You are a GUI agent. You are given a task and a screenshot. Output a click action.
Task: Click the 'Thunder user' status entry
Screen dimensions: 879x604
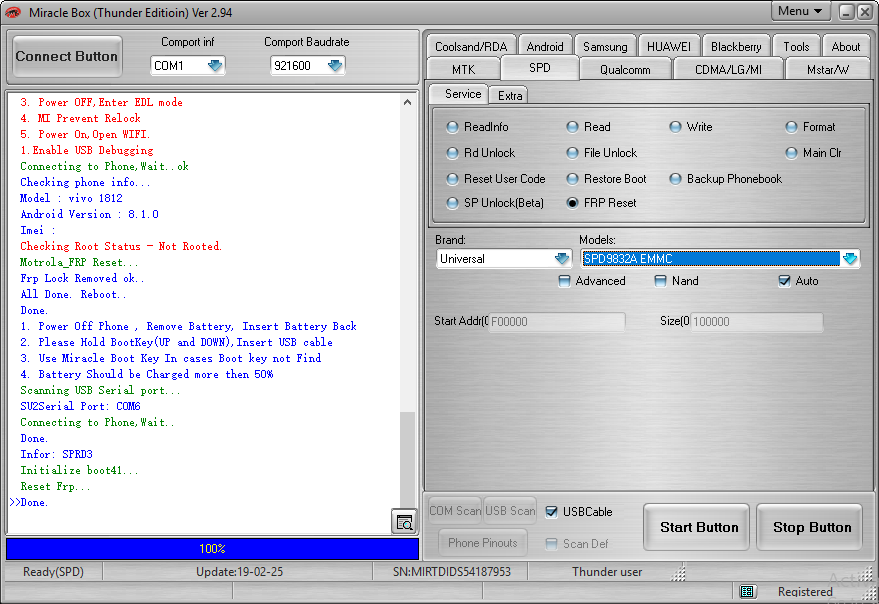[607, 572]
